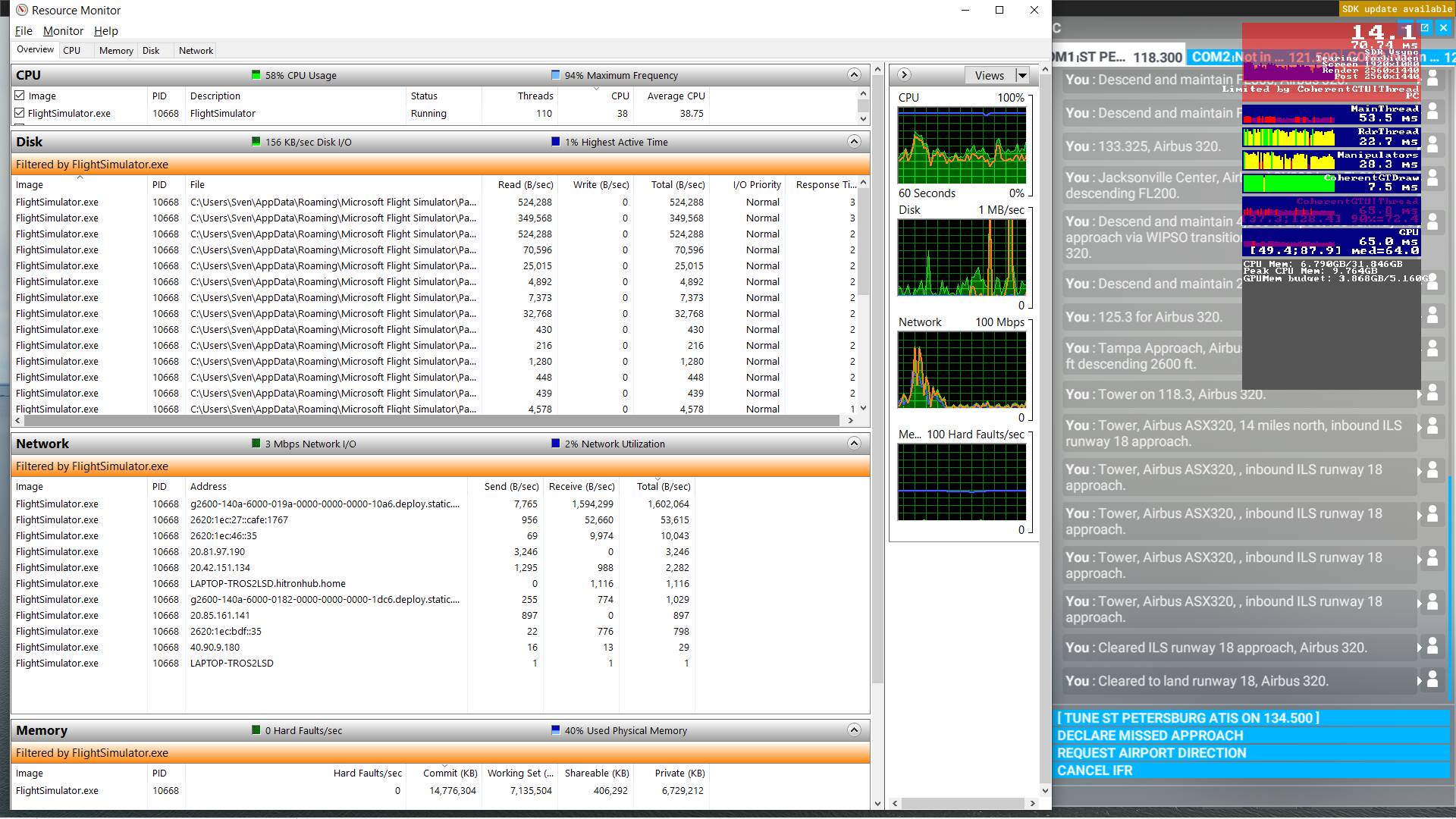Image resolution: width=1456 pixels, height=819 pixels.
Task: Click the Views button
Action: pyautogui.click(x=989, y=75)
